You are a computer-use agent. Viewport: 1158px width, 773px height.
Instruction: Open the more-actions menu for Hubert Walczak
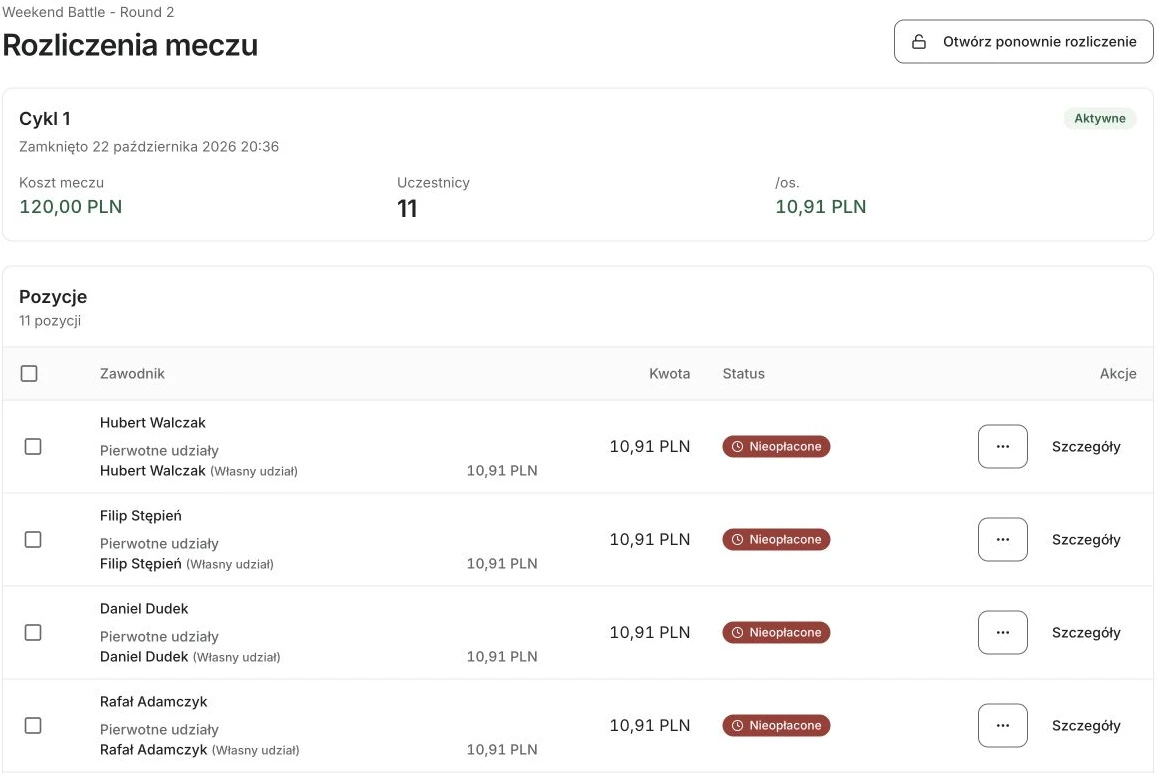1003,447
